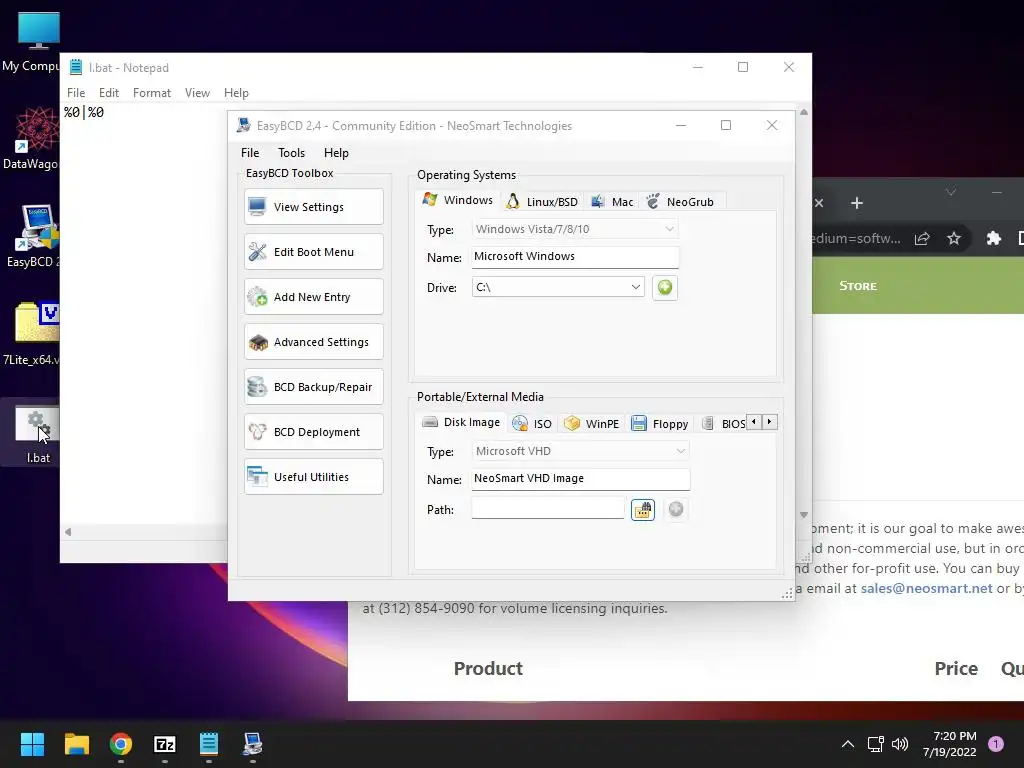The width and height of the screenshot is (1024, 768).
Task: Open BCD Backup/Repair section
Action: [313, 387]
